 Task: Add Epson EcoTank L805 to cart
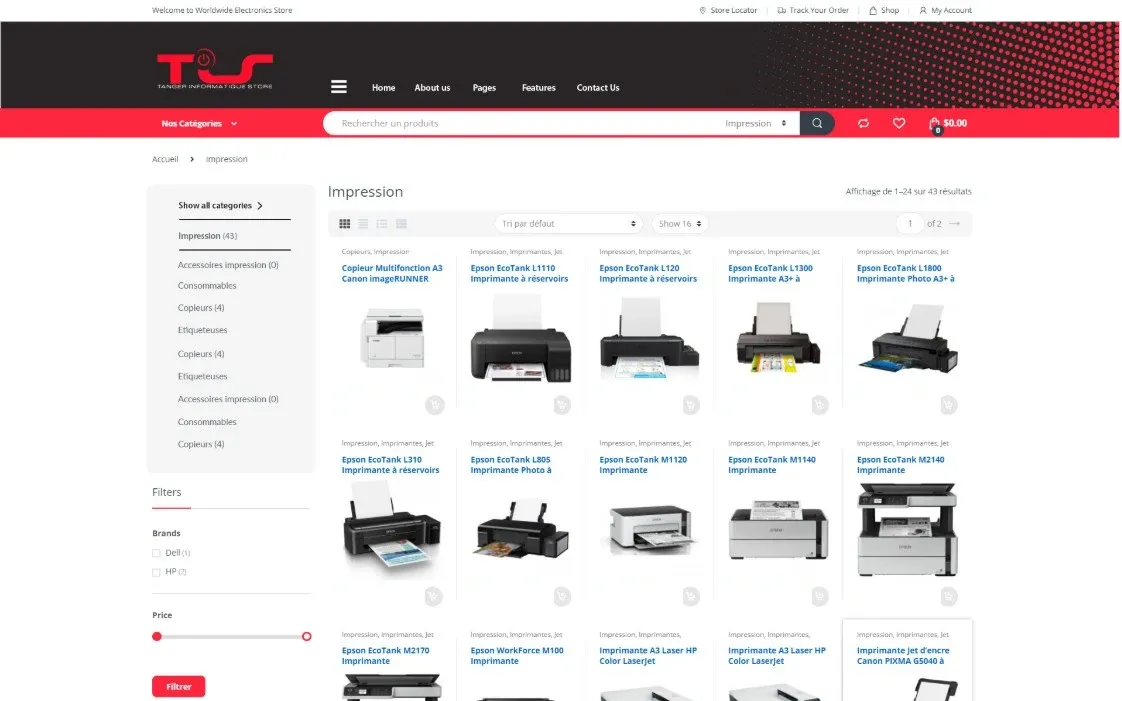[562, 596]
